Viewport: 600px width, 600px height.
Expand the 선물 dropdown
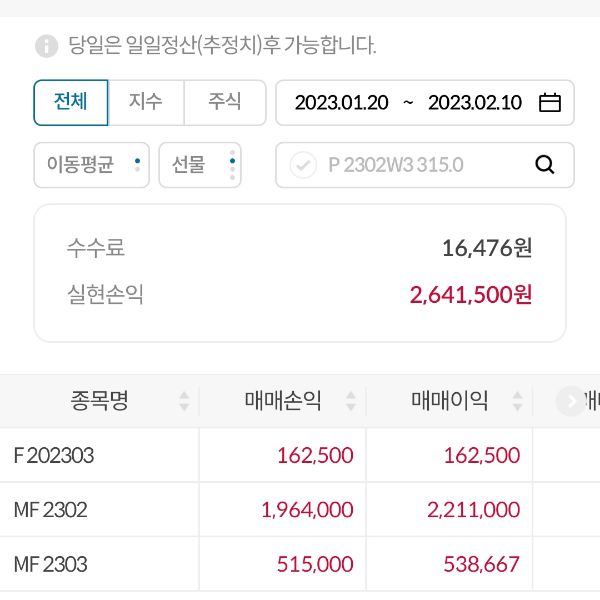click(200, 165)
